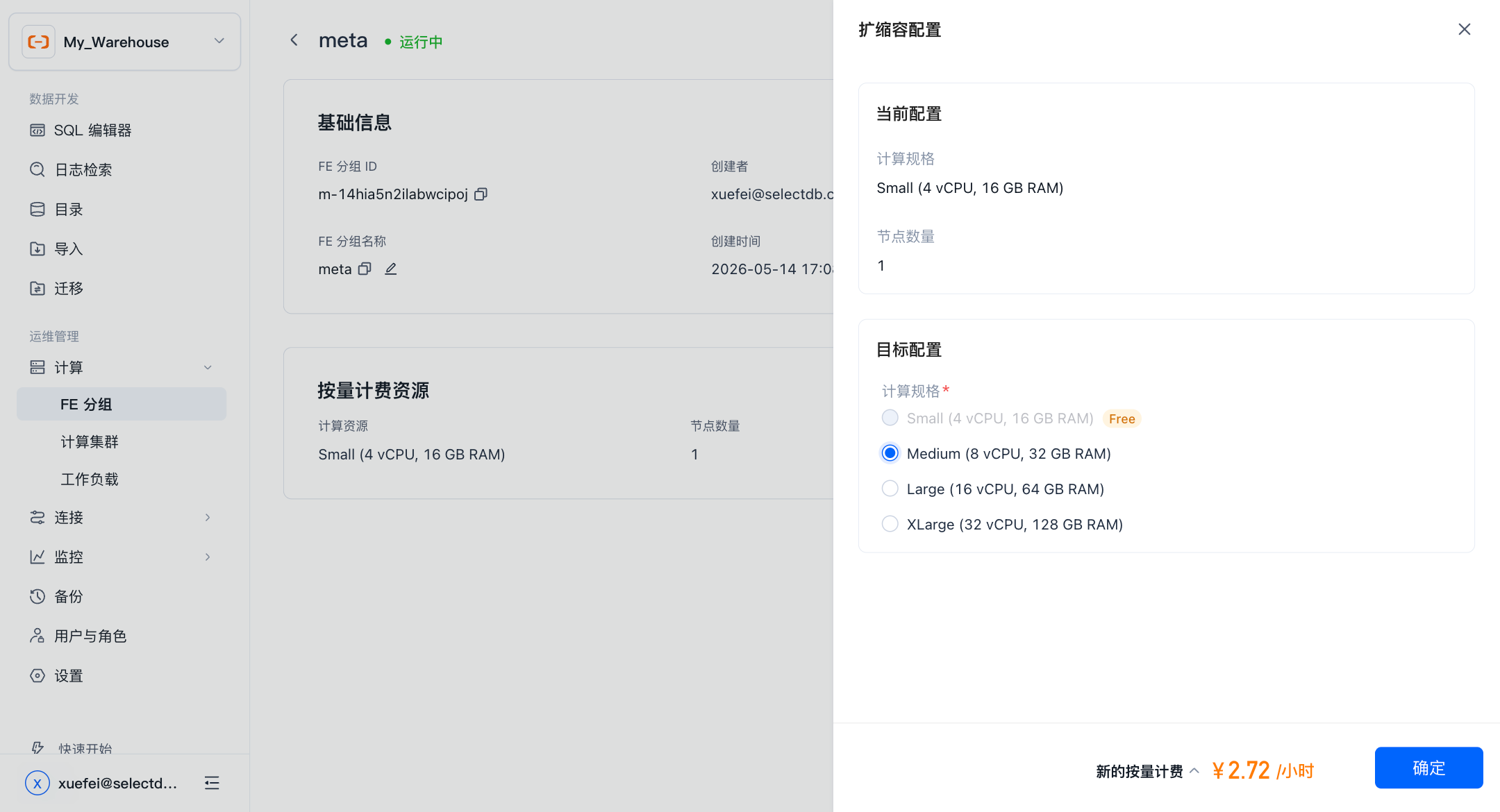
Task: Click the 快速开始 quick start icon
Action: coord(38,748)
